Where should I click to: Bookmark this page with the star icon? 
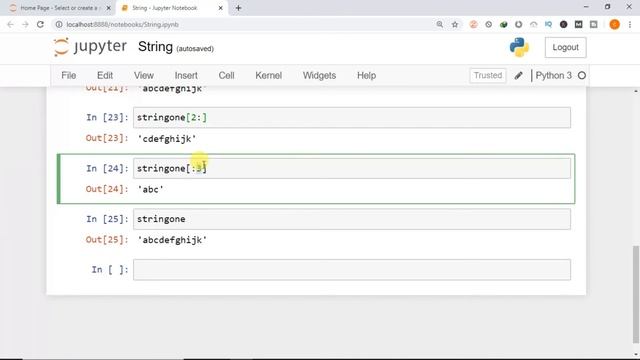point(455,24)
